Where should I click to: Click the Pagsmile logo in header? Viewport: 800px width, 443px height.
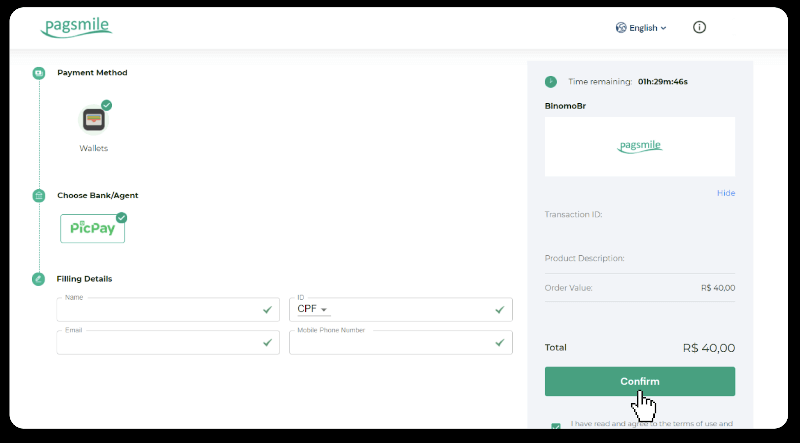(x=76, y=27)
